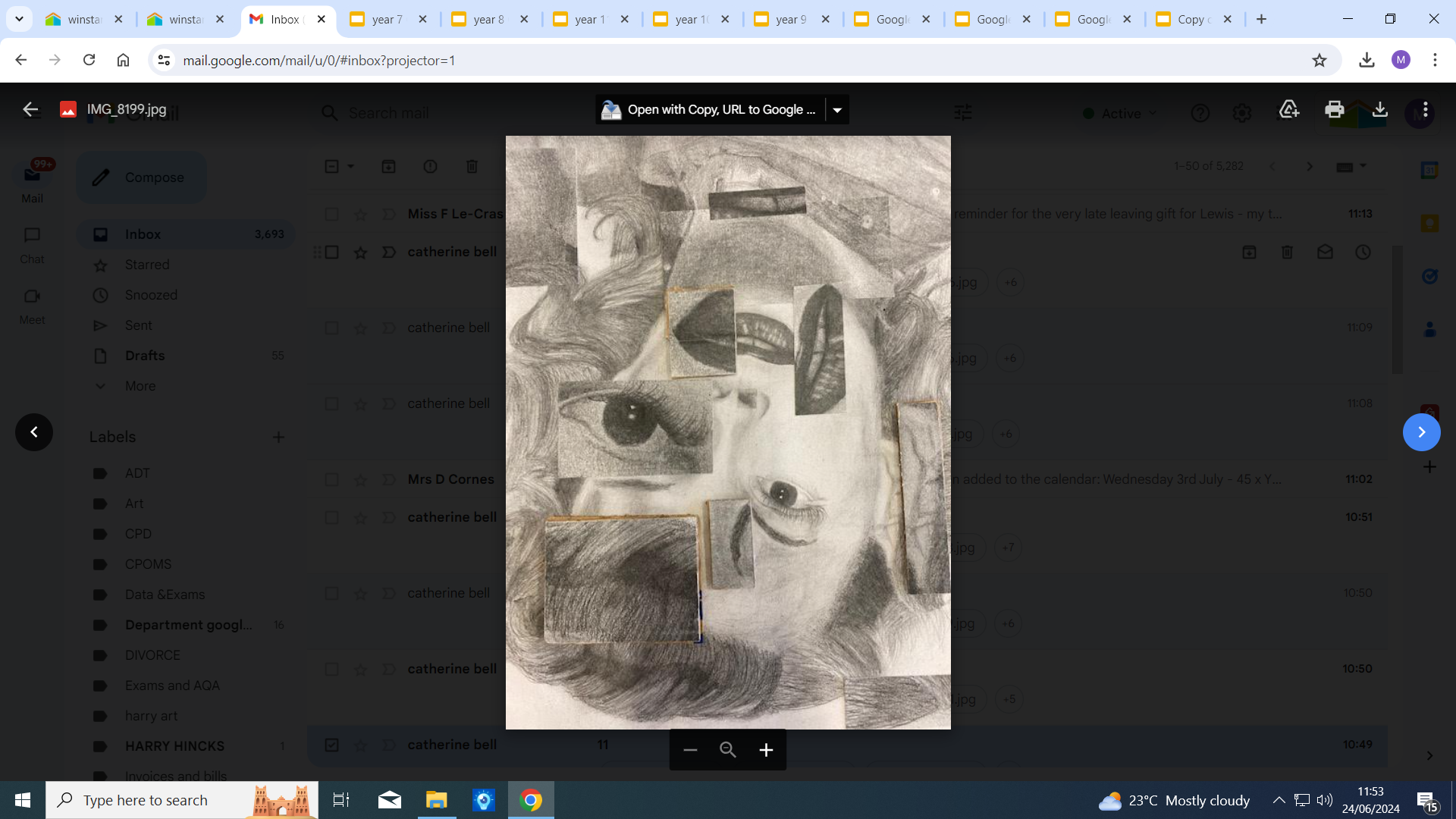Screen dimensions: 1456x819
Task: Open Meet in the left rail
Action: 32,306
